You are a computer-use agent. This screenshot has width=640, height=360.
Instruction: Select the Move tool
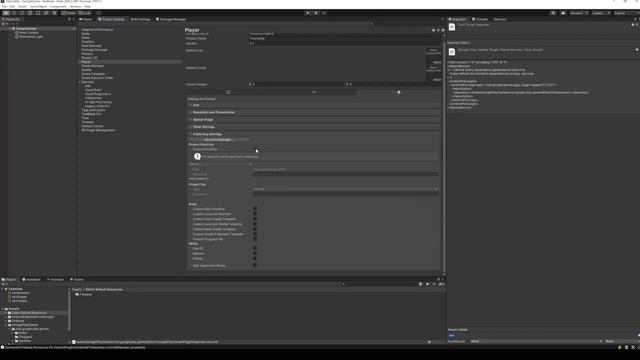pos(14,13)
